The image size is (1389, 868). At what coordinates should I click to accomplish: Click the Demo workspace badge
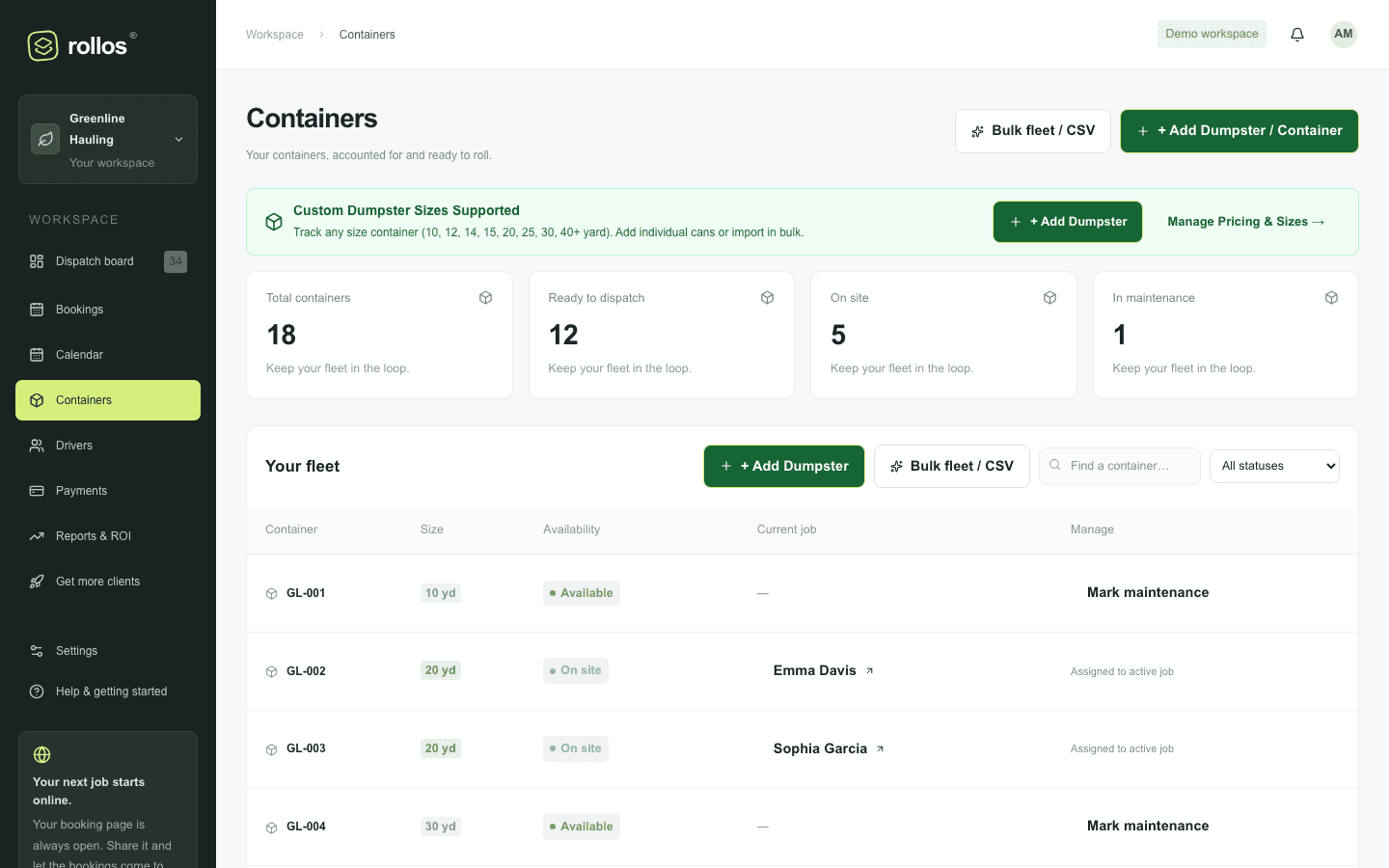(x=1212, y=34)
